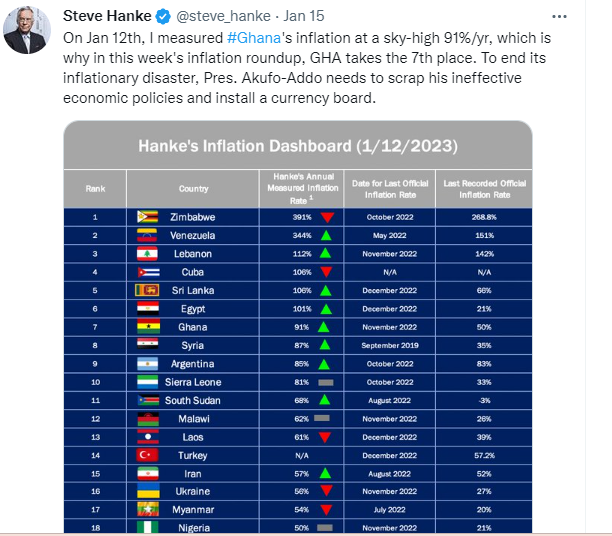Click the blue verified badge icon
This screenshot has width=612, height=536.
(161, 16)
